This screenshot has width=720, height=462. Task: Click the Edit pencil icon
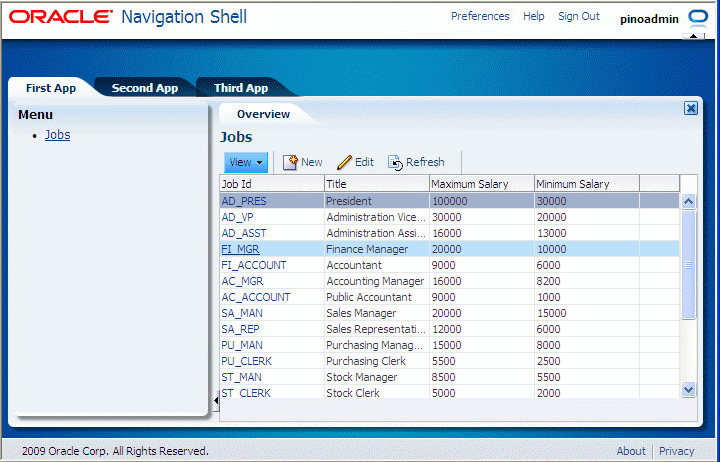point(344,162)
